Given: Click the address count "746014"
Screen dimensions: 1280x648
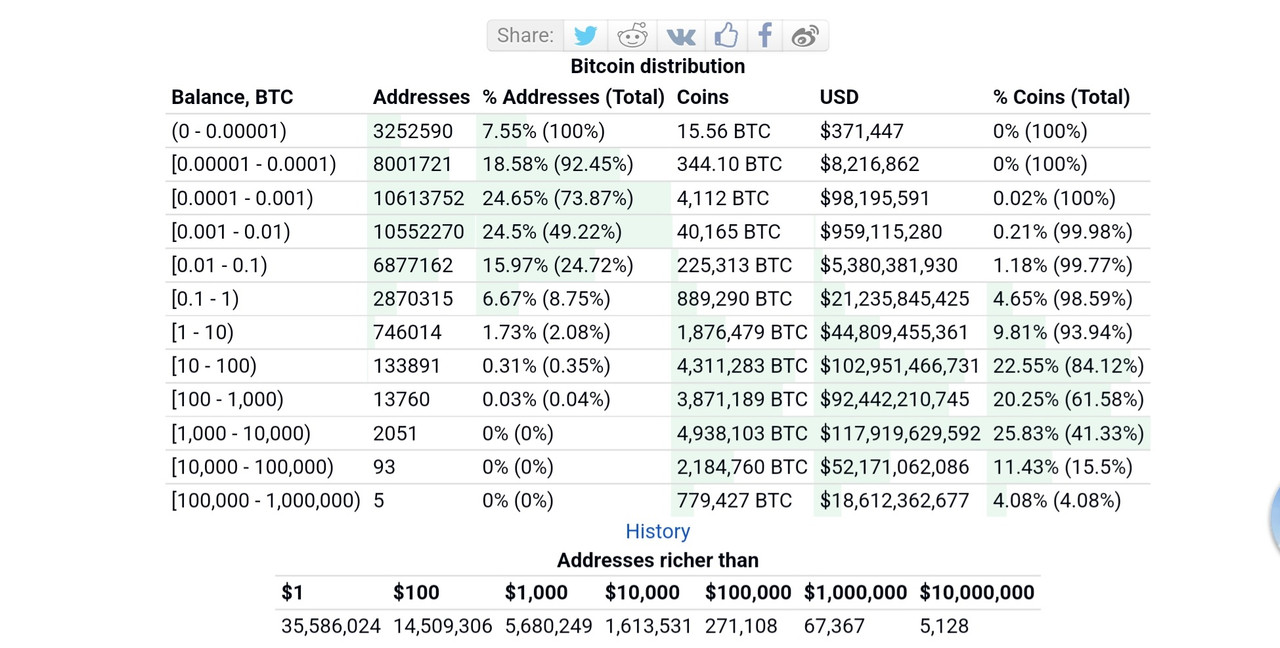Looking at the screenshot, I should point(407,332).
